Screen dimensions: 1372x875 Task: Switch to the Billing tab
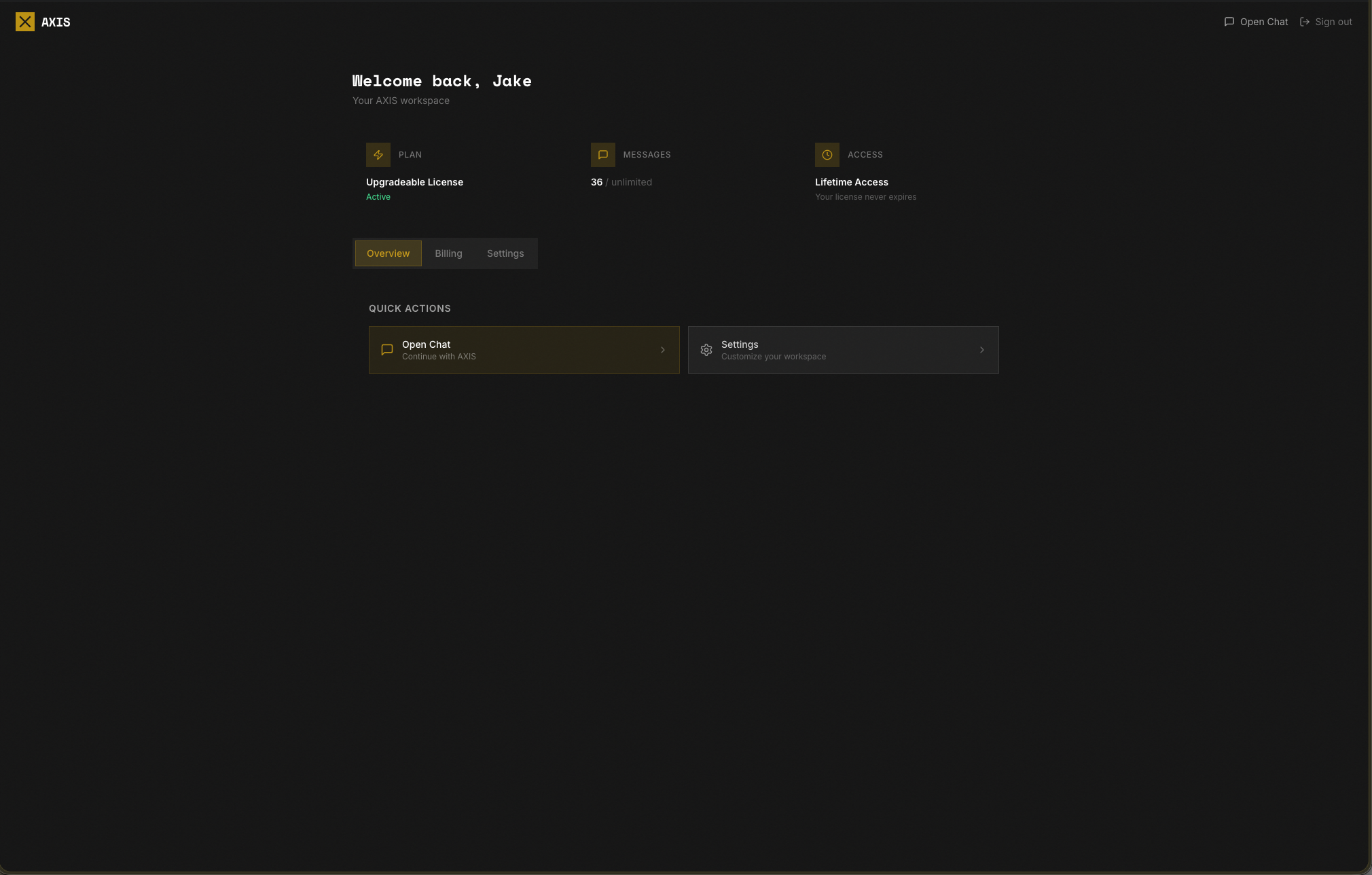(448, 253)
